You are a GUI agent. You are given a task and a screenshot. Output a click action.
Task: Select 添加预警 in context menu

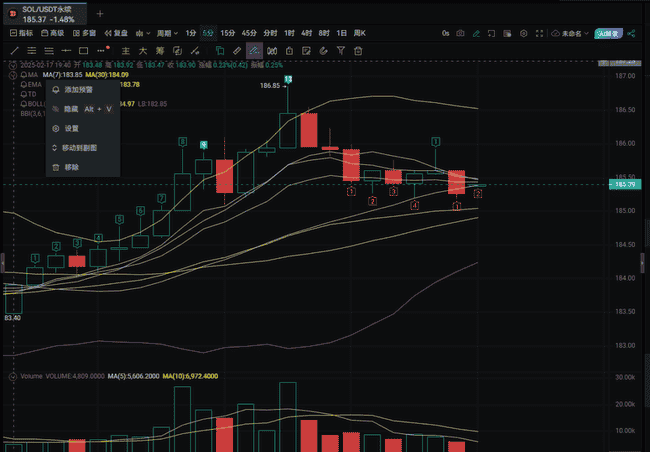[x=78, y=89]
